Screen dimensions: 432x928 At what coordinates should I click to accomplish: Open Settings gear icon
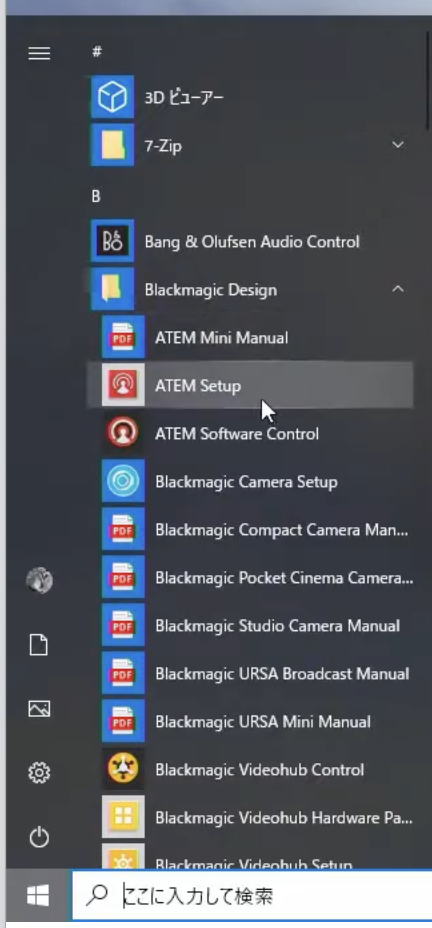click(39, 772)
